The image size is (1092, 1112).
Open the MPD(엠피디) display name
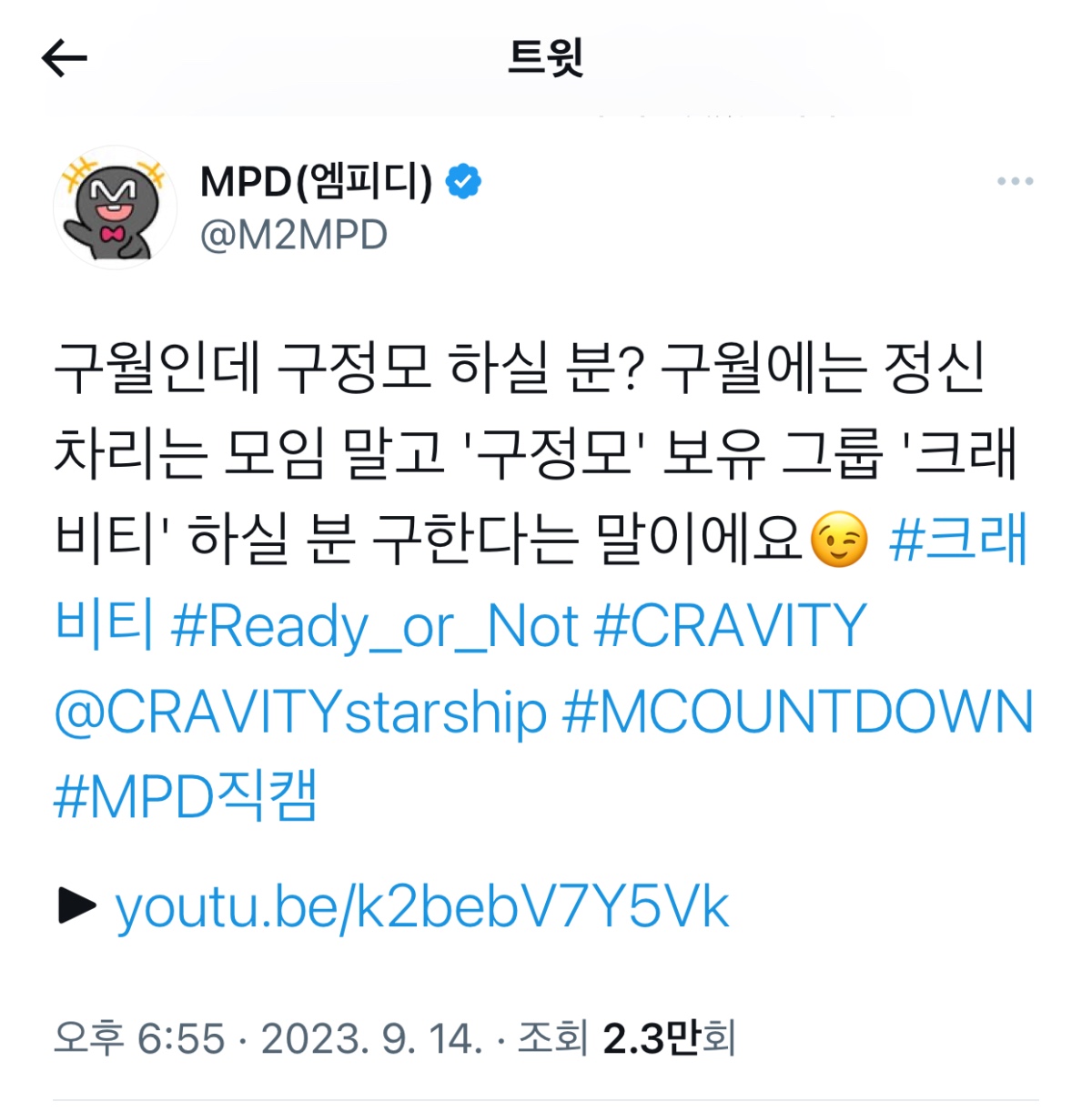coord(316,181)
